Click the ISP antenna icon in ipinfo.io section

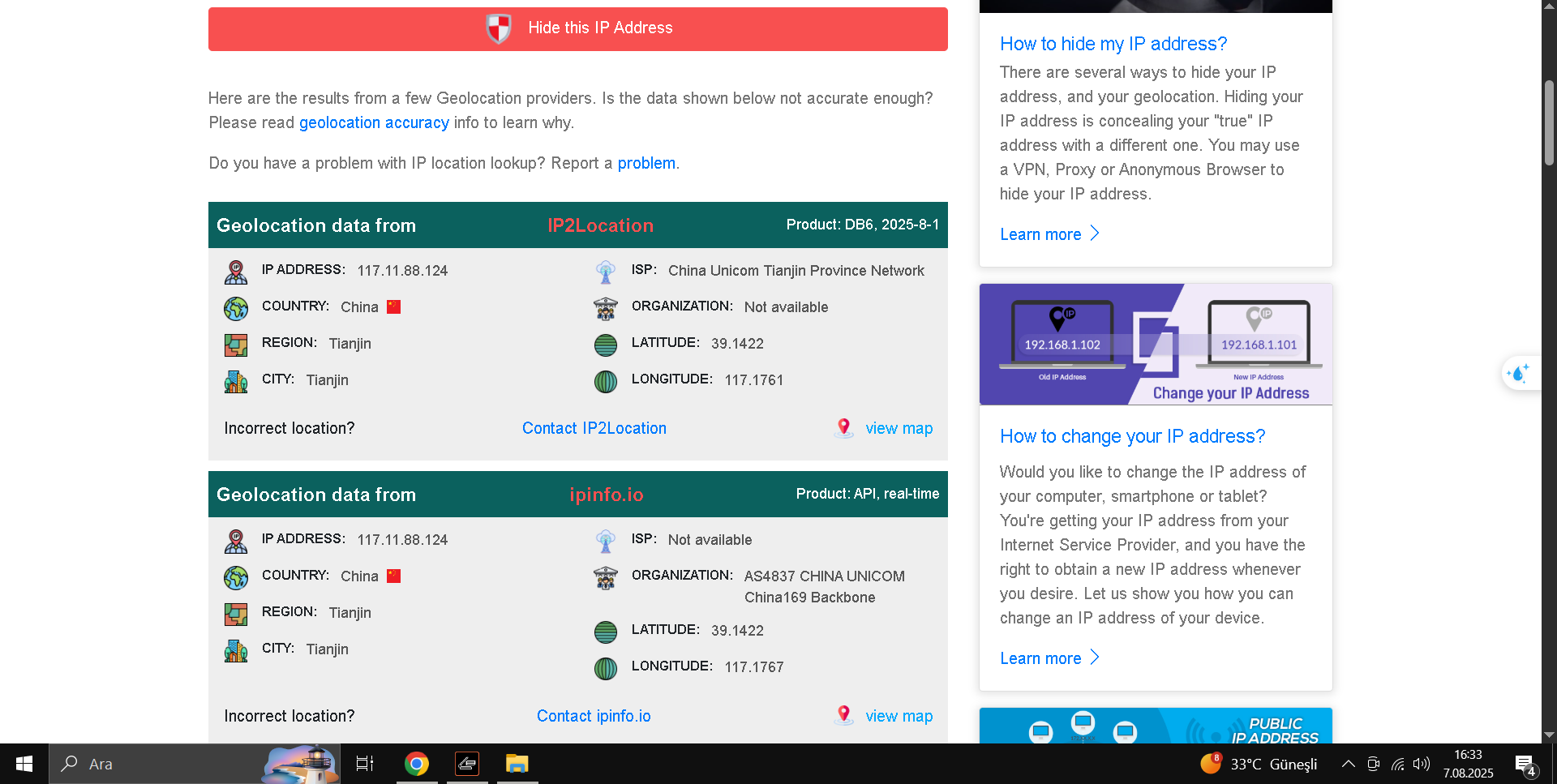pyautogui.click(x=606, y=541)
